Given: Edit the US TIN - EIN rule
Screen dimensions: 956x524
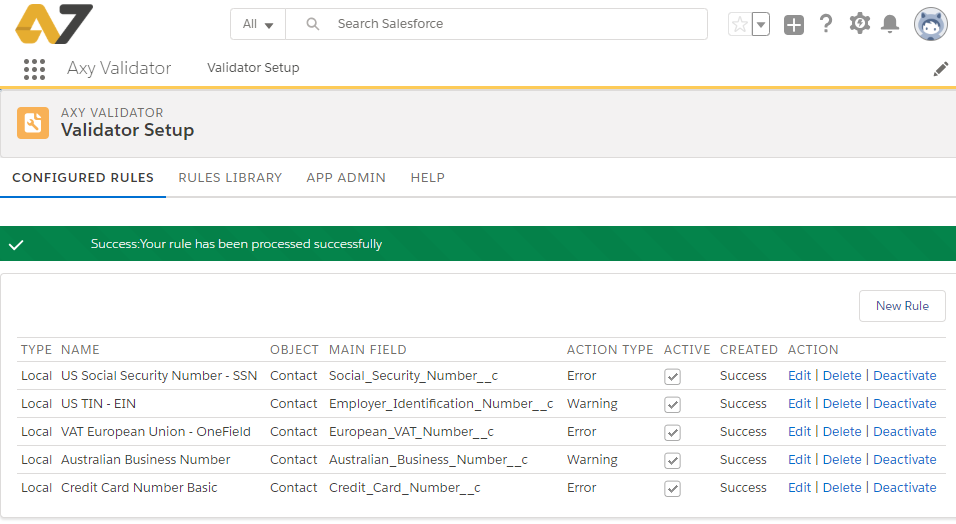Looking at the screenshot, I should 799,404.
